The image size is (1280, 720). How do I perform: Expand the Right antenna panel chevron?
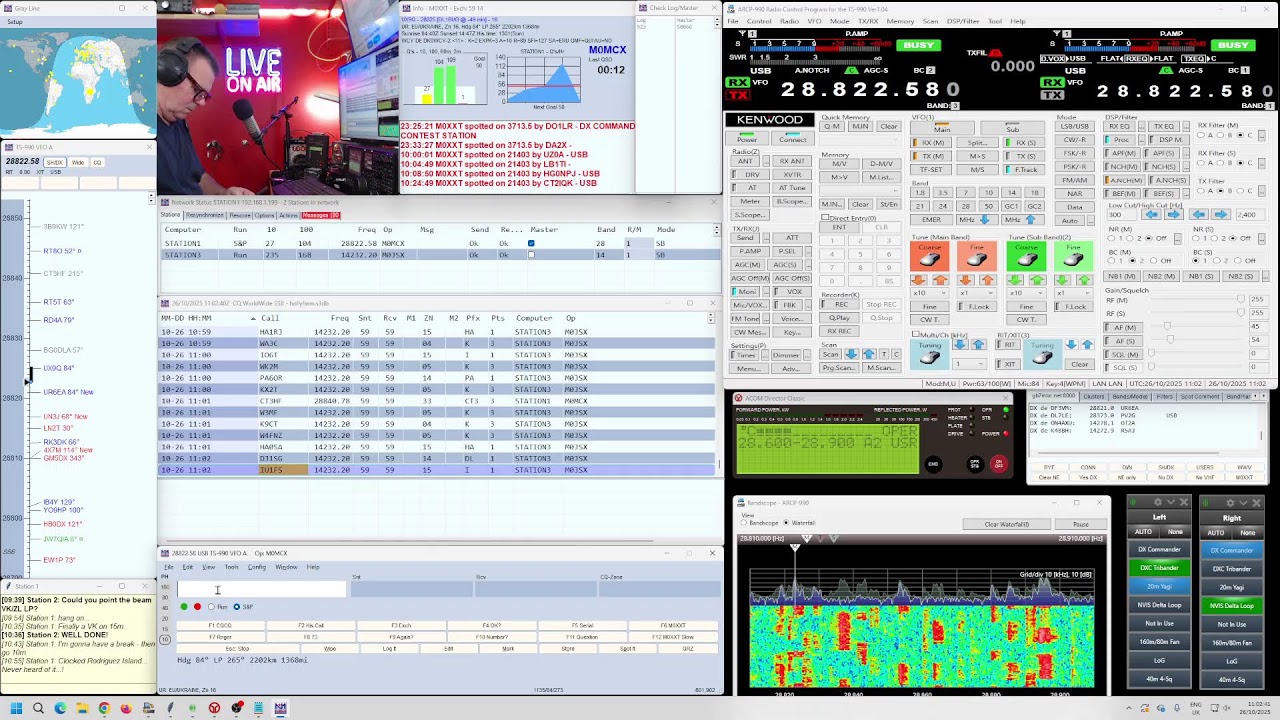pos(1243,503)
